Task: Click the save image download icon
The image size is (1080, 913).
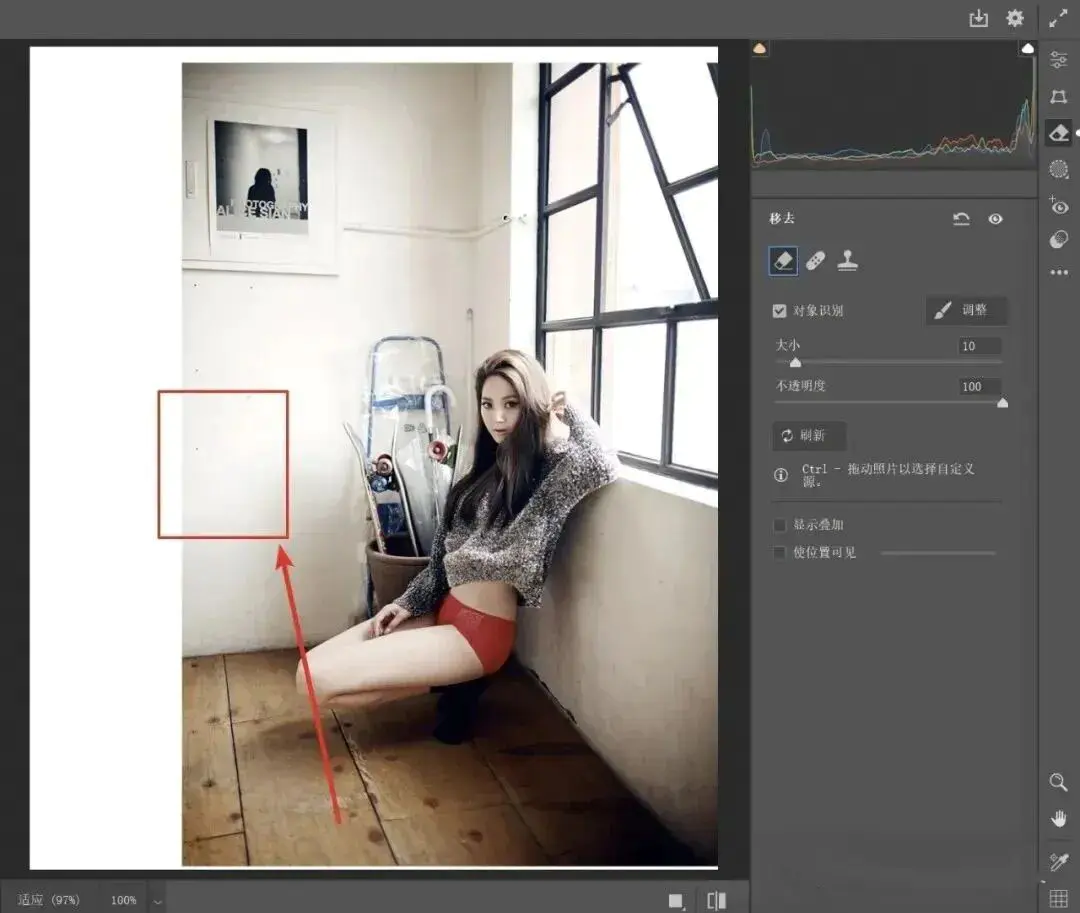Action: [978, 18]
